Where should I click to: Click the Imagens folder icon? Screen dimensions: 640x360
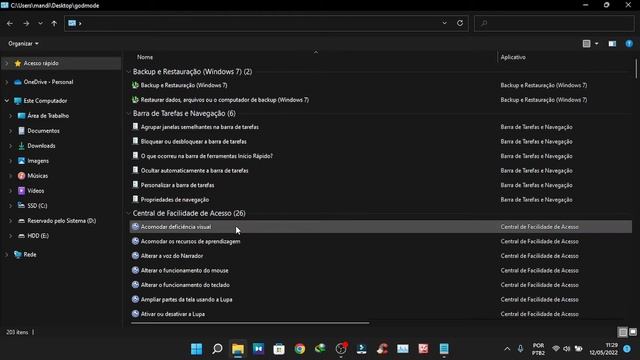pyautogui.click(x=21, y=161)
